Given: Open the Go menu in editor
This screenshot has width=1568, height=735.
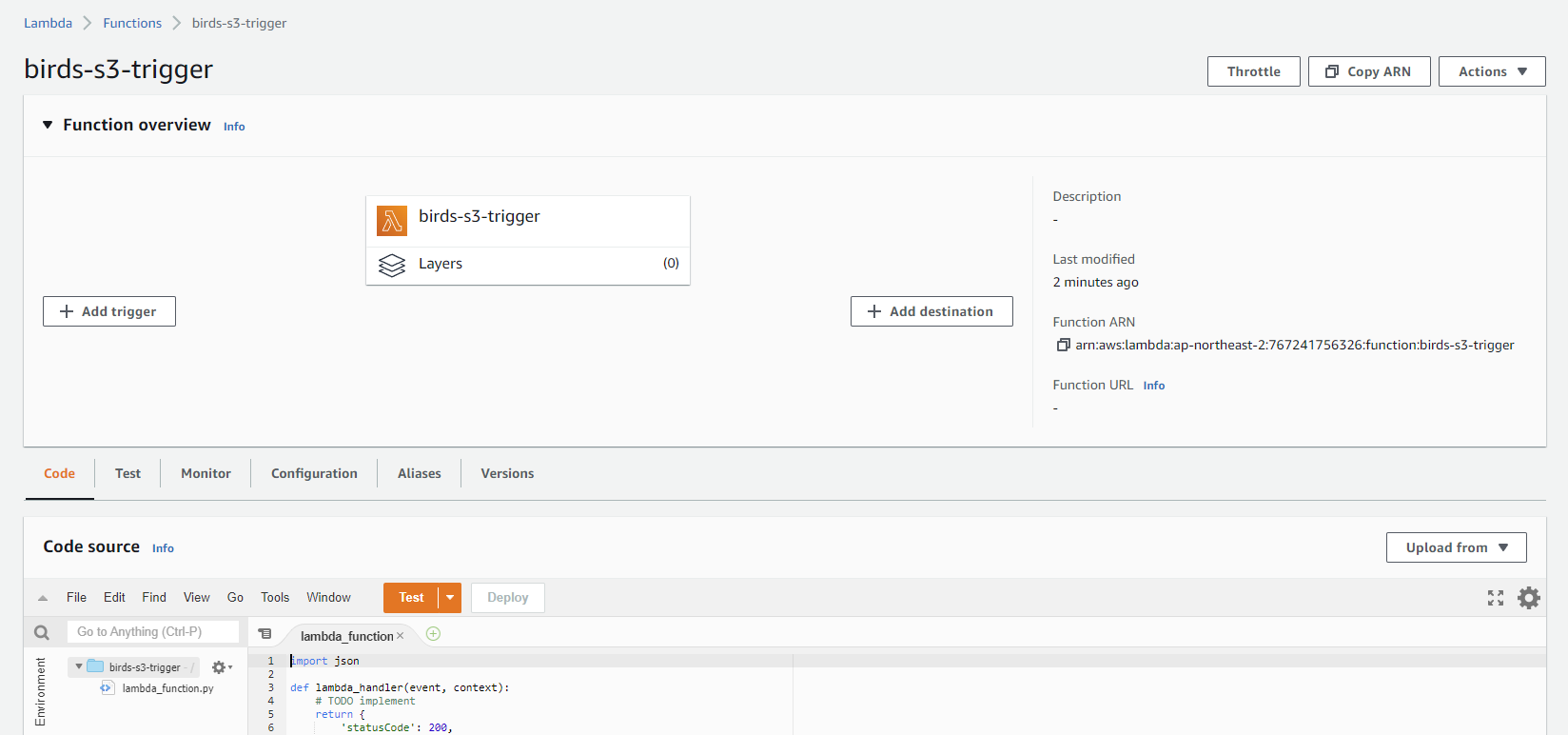Looking at the screenshot, I should pyautogui.click(x=235, y=598).
